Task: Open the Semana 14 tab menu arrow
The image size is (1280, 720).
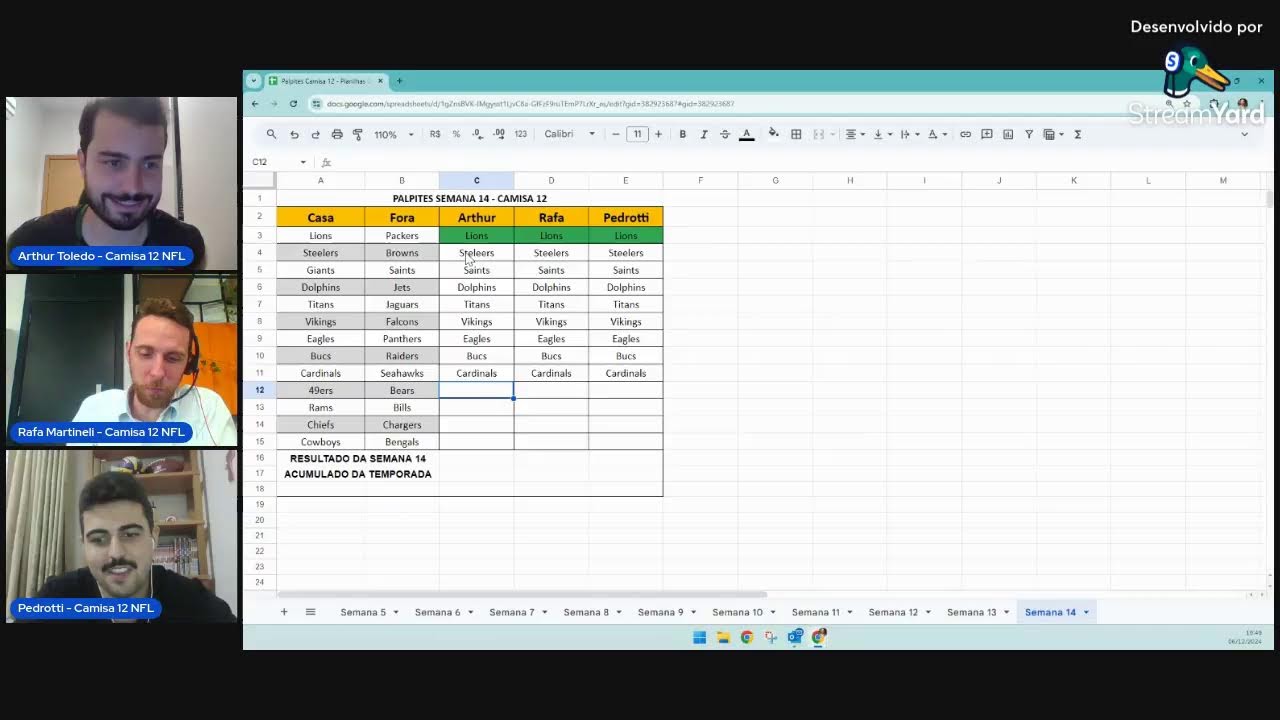Action: click(1086, 612)
